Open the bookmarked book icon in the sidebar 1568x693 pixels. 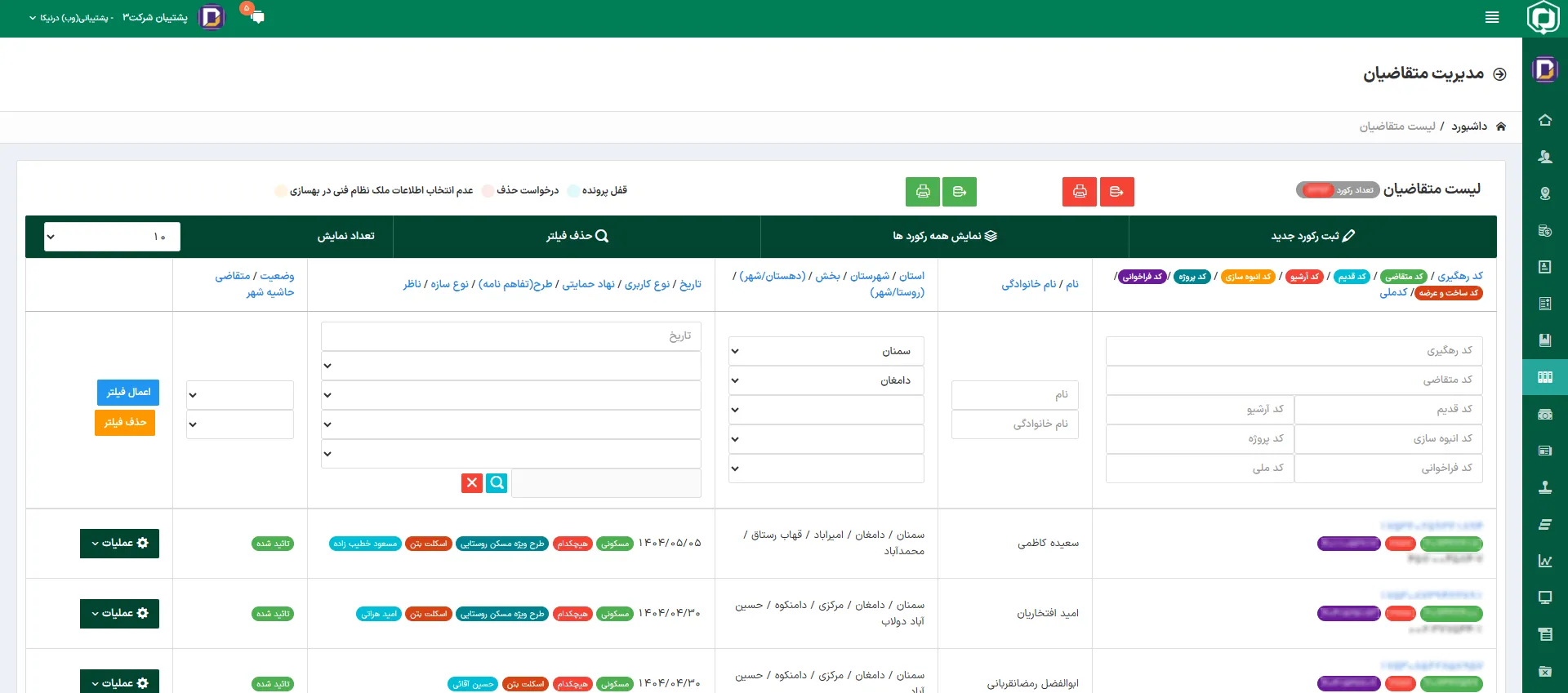click(1545, 340)
